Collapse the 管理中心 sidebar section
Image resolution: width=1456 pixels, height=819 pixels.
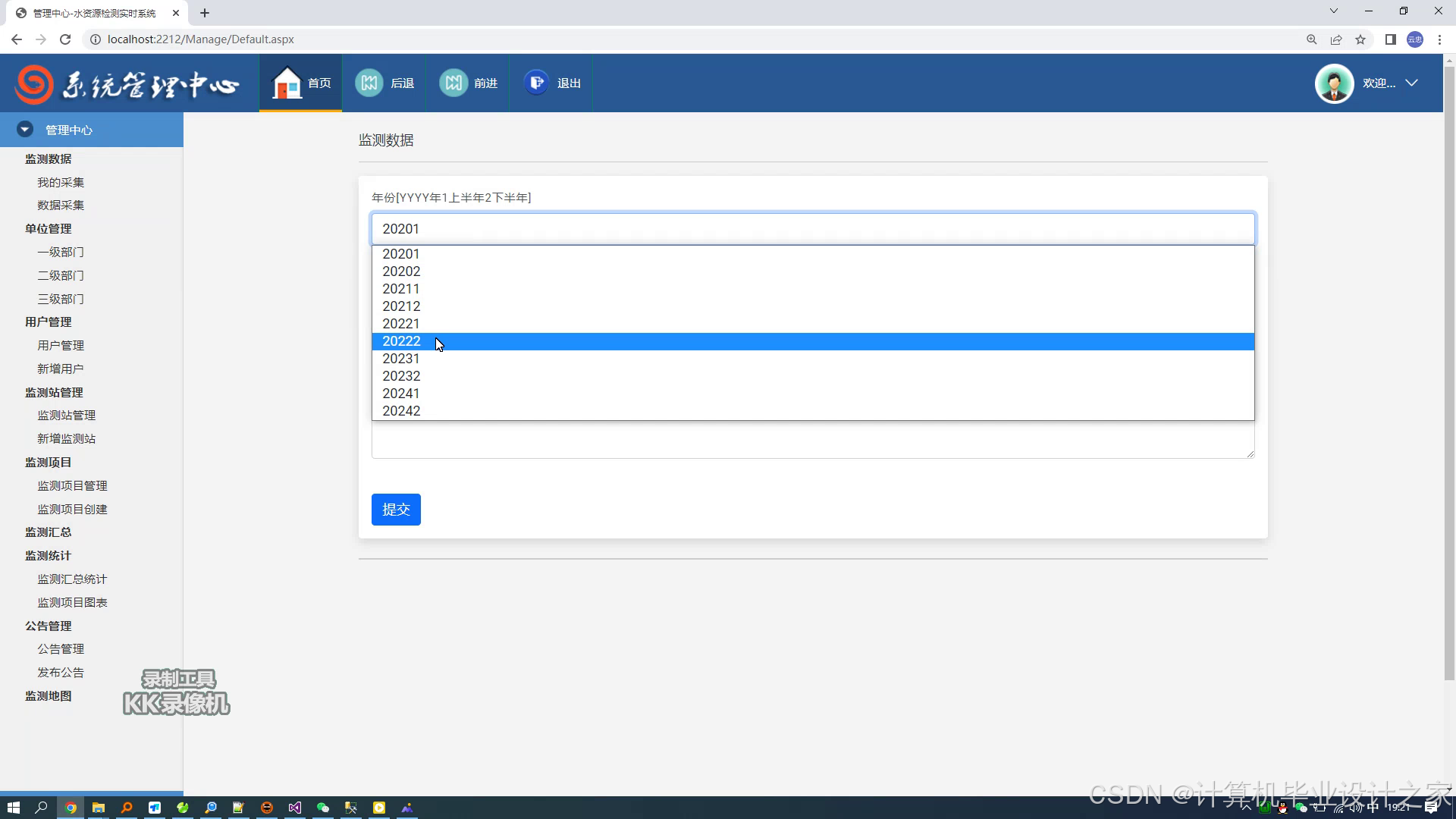click(25, 130)
